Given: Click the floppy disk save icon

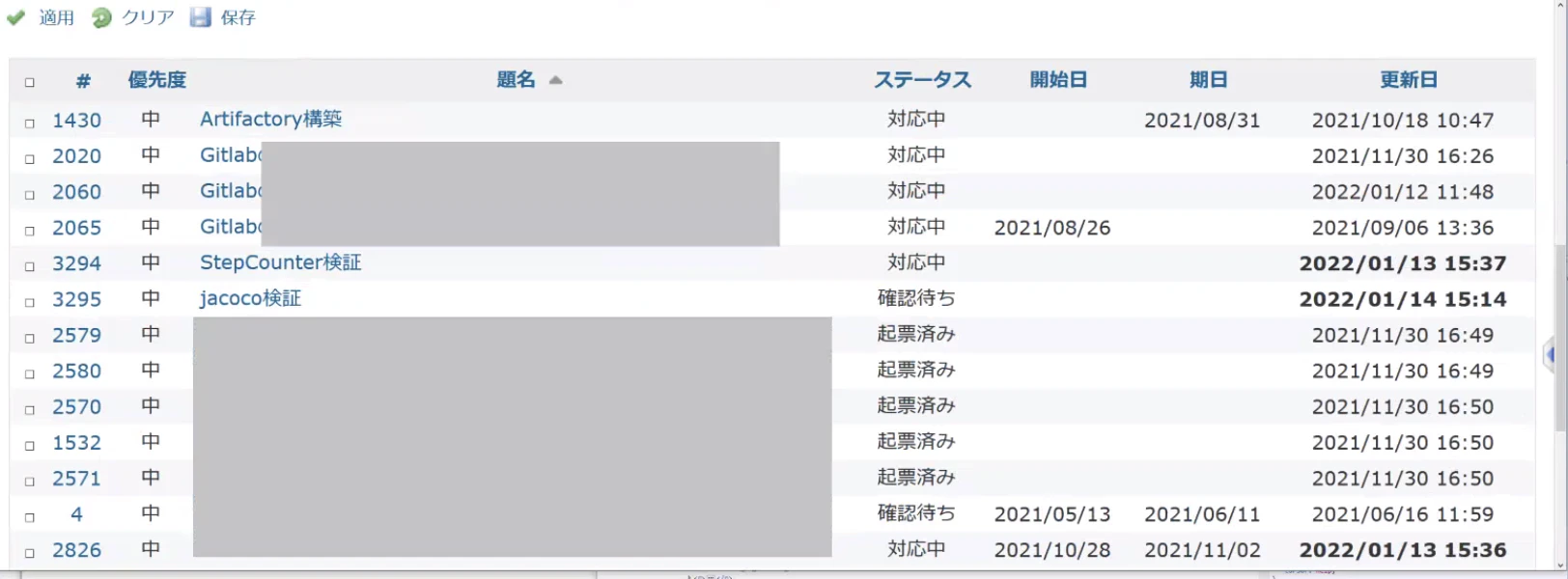Looking at the screenshot, I should point(200,17).
